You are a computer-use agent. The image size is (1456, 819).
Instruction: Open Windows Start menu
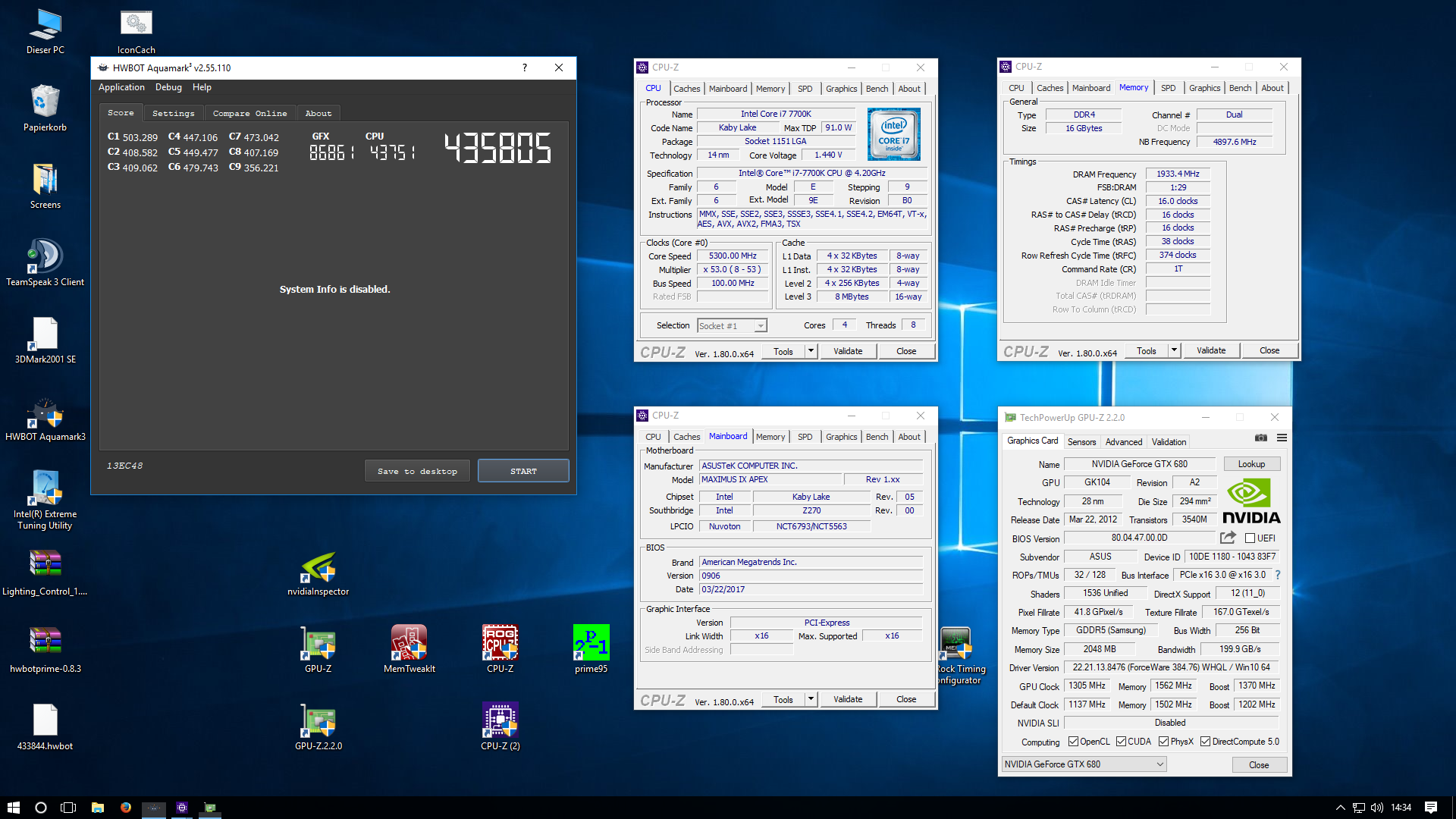point(13,808)
